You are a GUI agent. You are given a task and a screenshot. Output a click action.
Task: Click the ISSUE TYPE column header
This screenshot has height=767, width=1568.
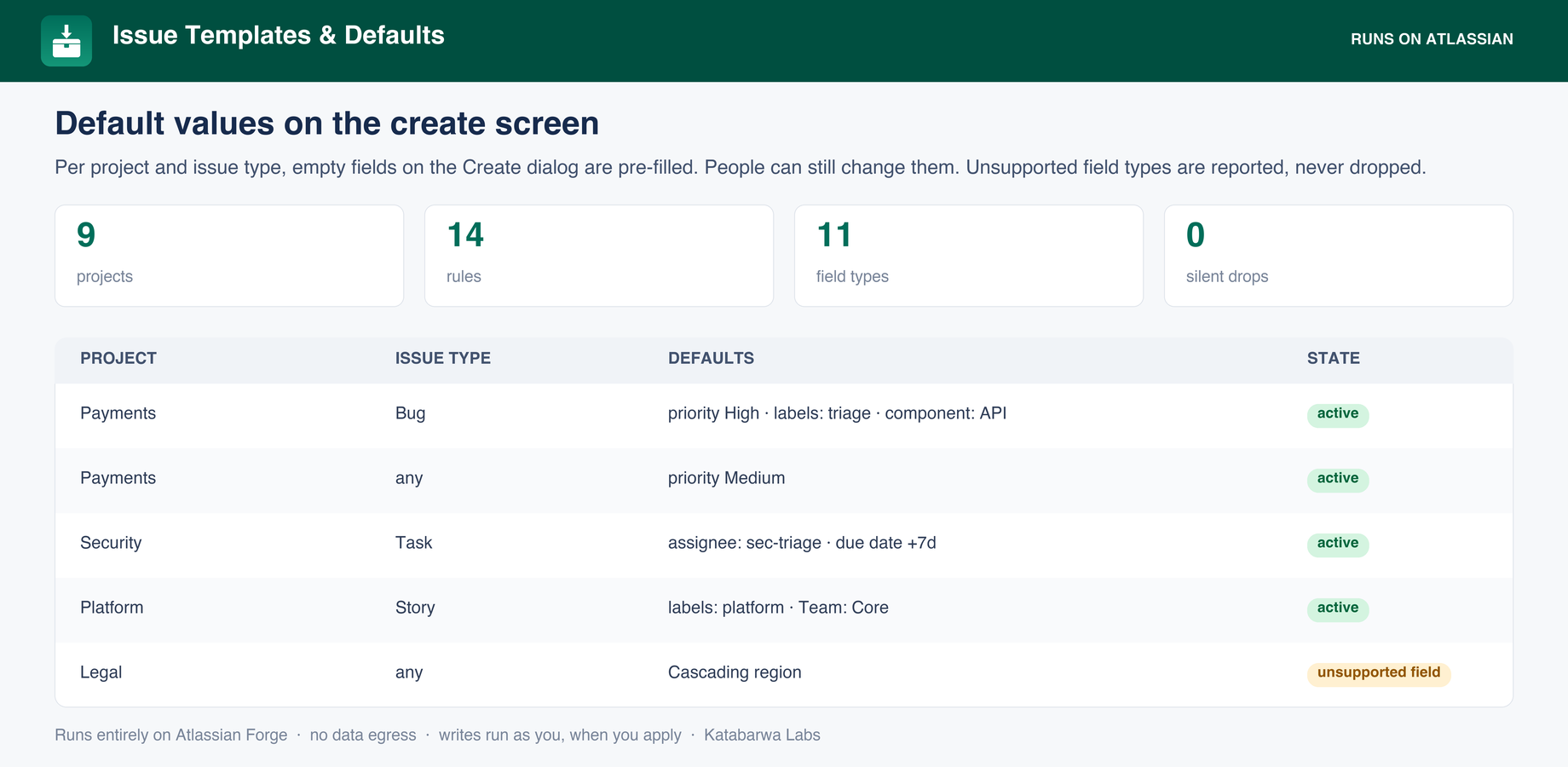pyautogui.click(x=443, y=359)
